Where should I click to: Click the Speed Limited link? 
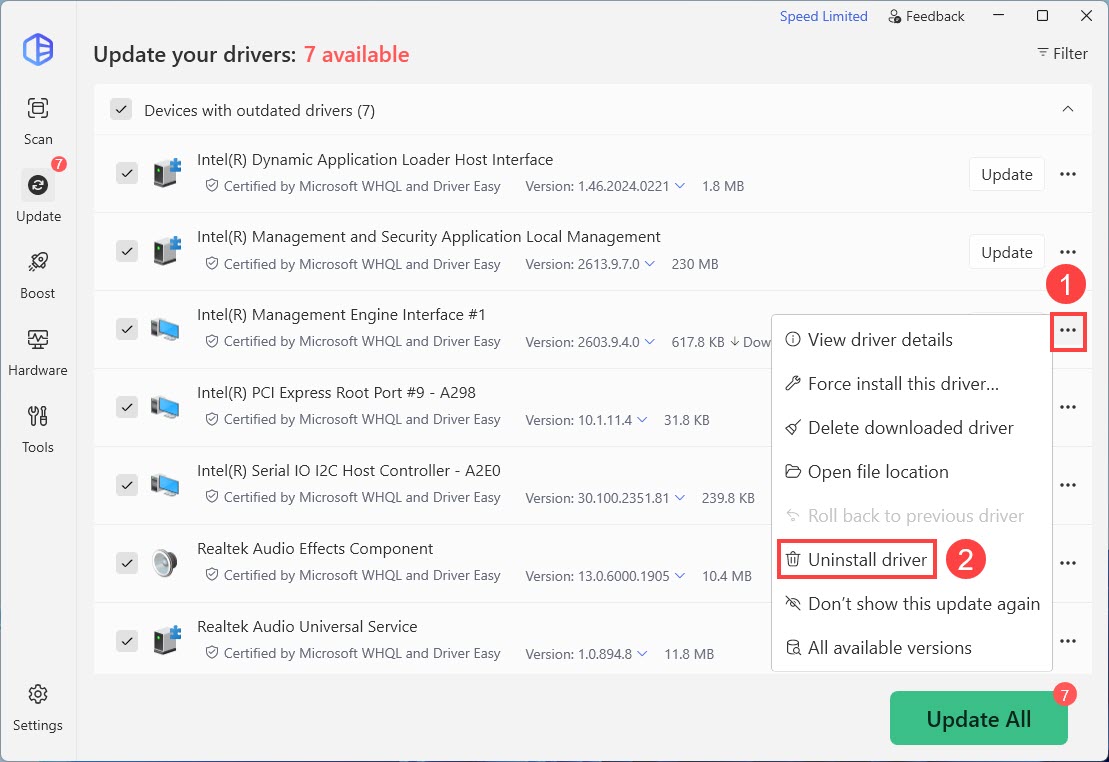pos(823,16)
